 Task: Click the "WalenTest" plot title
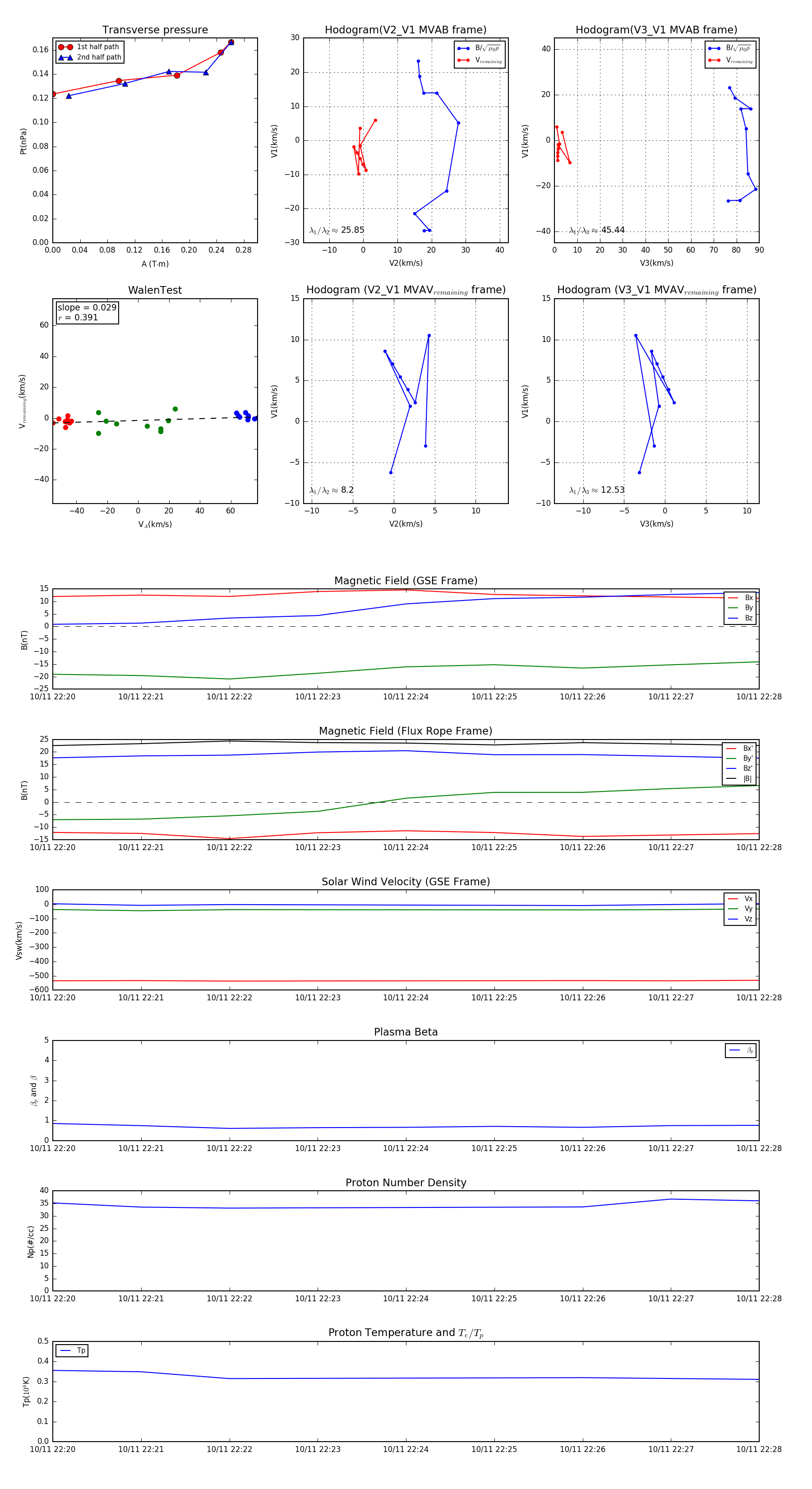coord(155,290)
